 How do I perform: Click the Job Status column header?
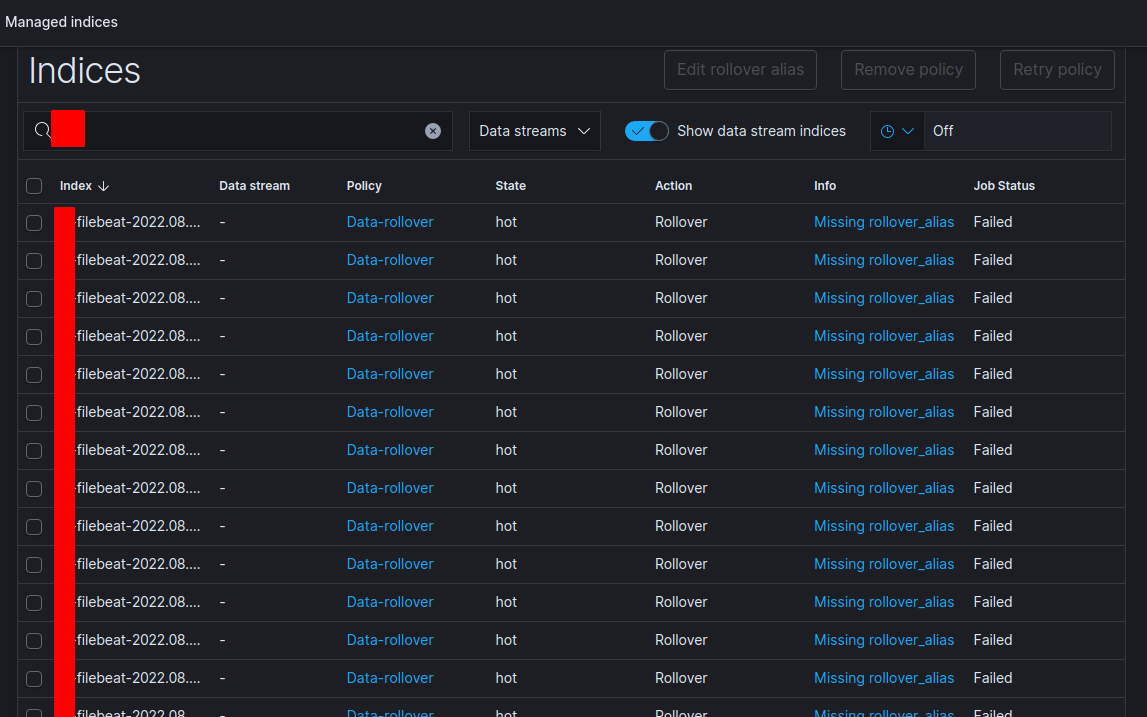1004,186
